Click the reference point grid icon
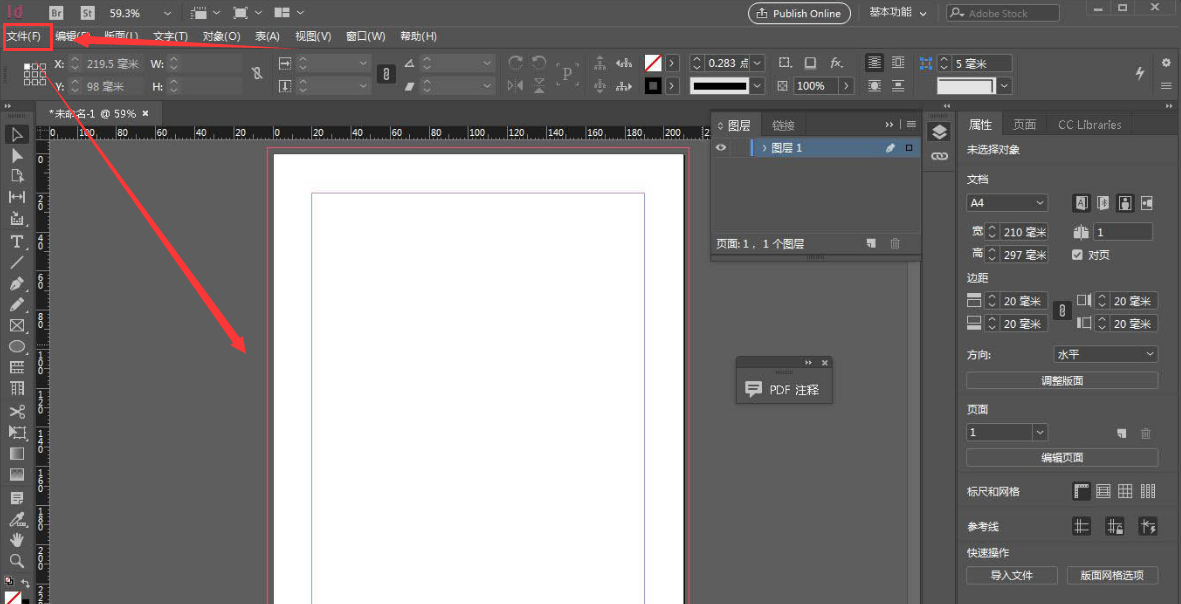1181x604 pixels. coord(35,74)
